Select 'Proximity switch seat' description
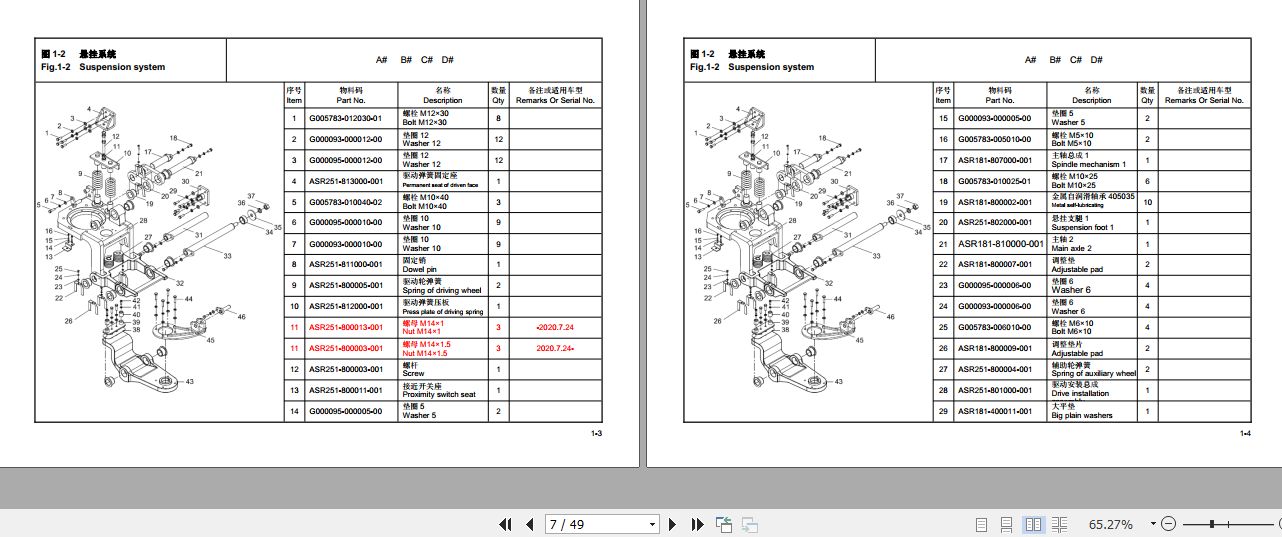 (x=438, y=395)
